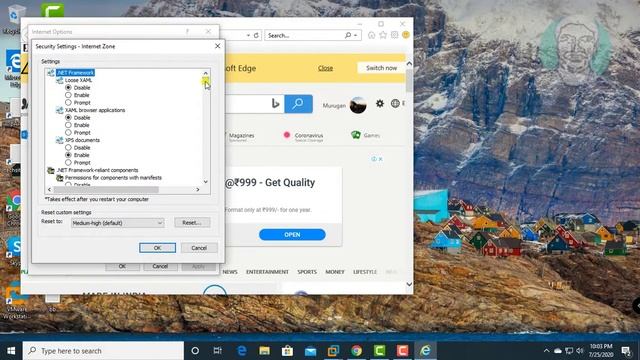The height and width of the screenshot is (360, 640).
Task: Set XPS documents to Enable
Action: [68, 155]
